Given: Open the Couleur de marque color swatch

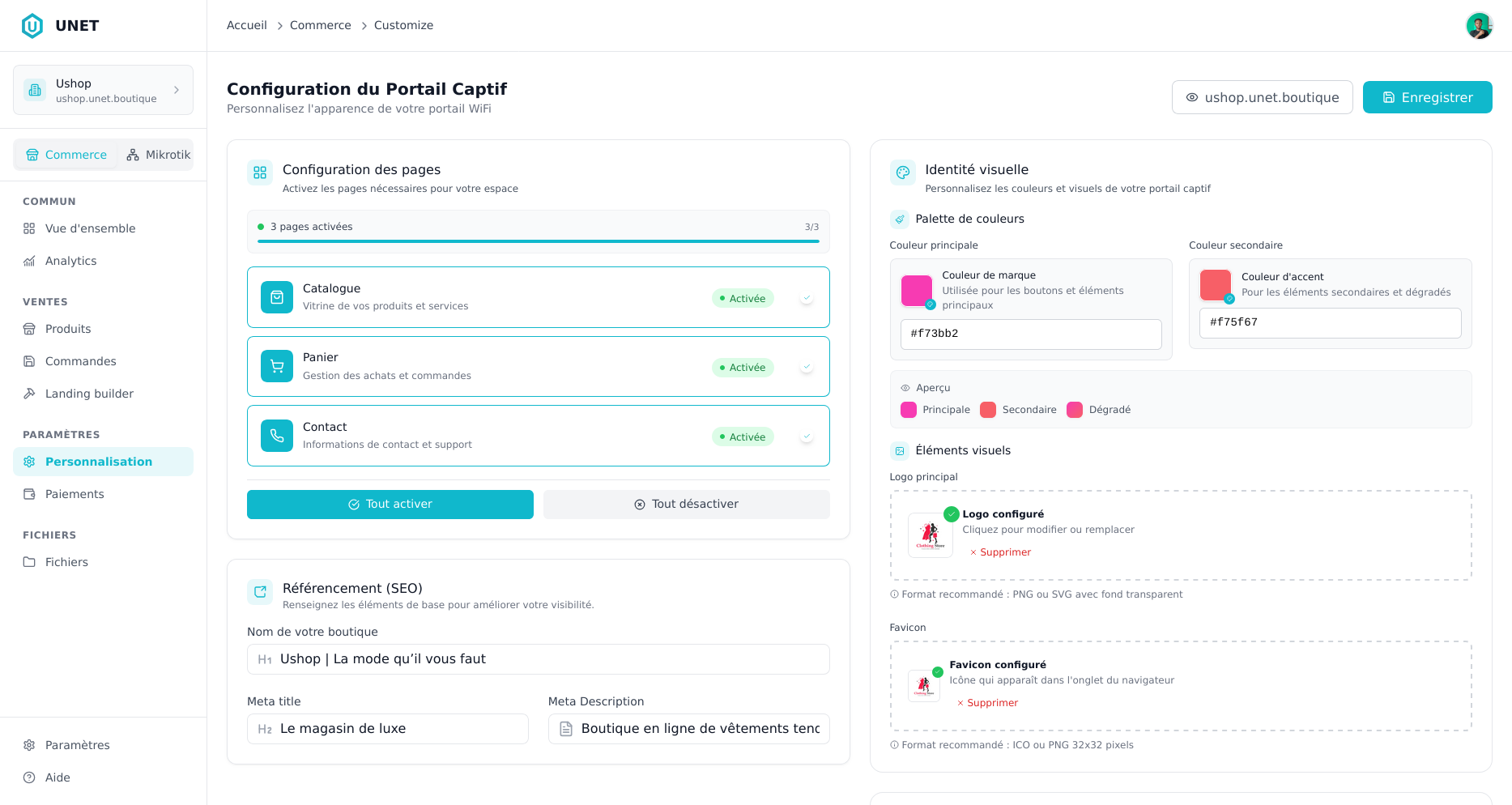Looking at the screenshot, I should coord(917,292).
